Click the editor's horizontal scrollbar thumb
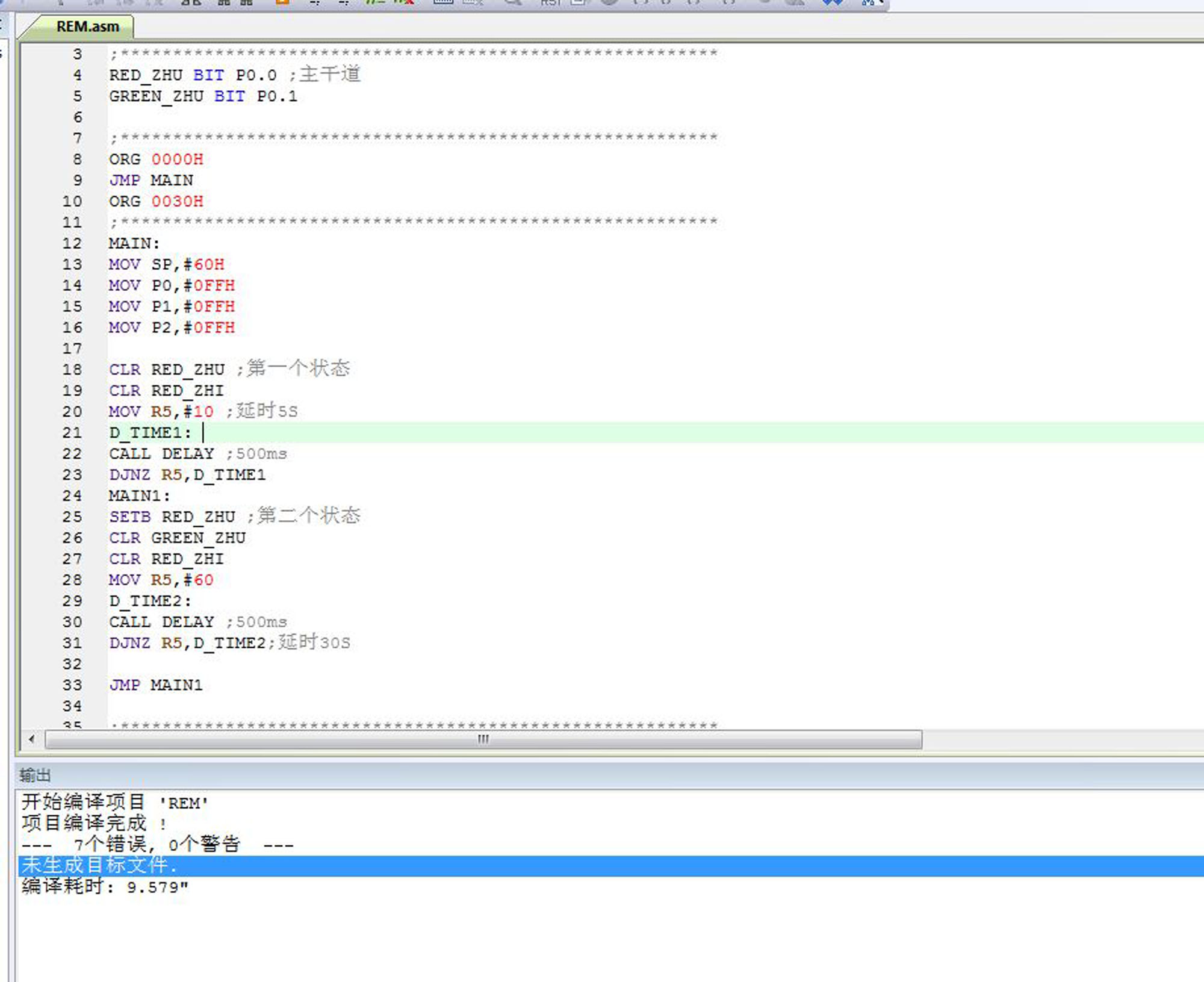The image size is (1204, 982). 483,739
